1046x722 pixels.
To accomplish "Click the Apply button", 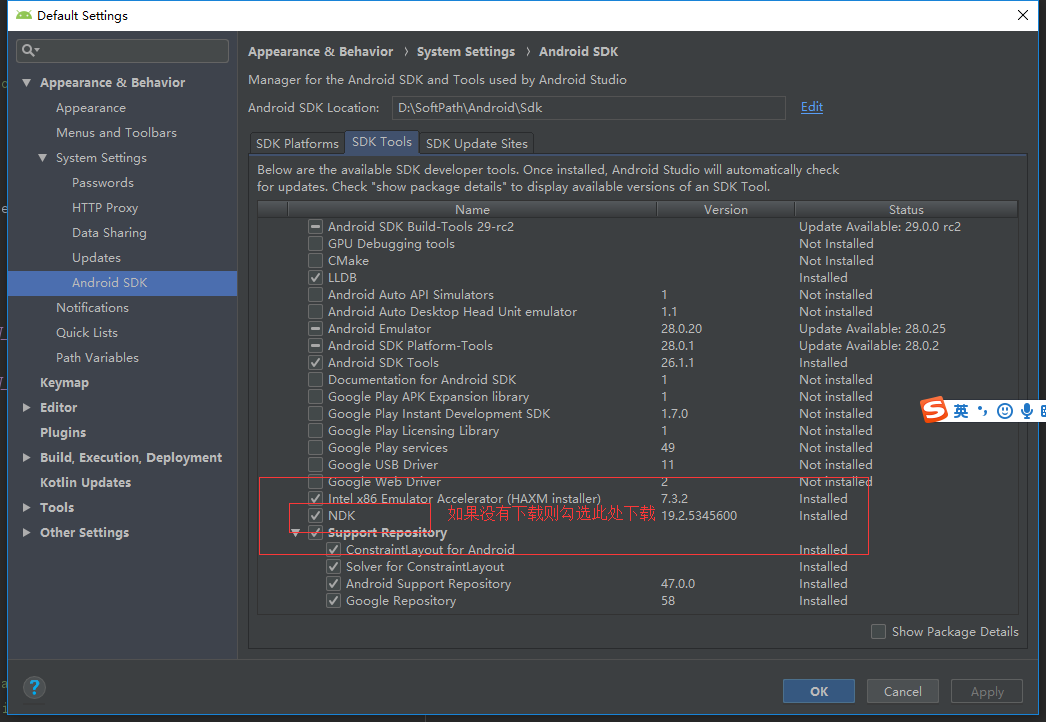I will 987,691.
